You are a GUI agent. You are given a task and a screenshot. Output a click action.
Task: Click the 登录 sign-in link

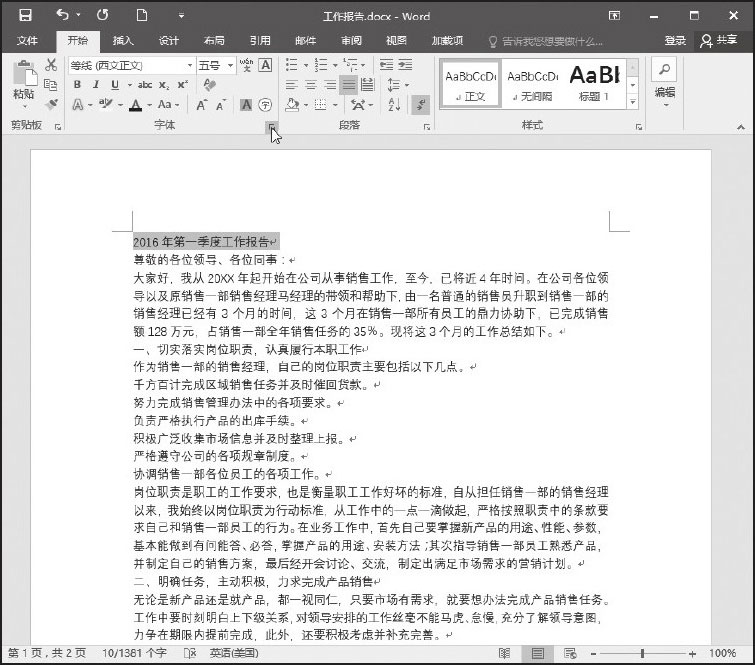tap(675, 41)
